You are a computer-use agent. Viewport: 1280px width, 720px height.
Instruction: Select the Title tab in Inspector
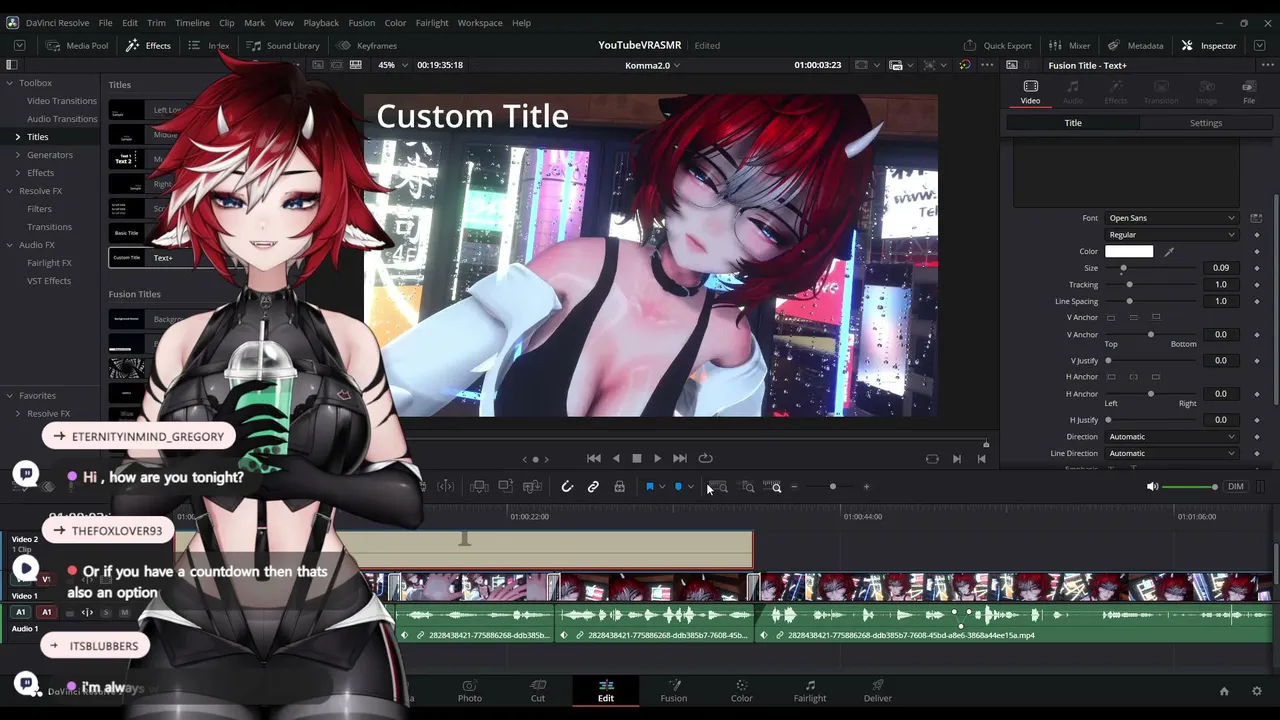click(x=1073, y=123)
